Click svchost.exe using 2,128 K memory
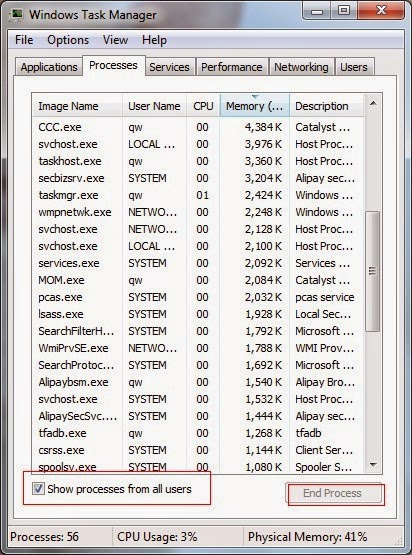 coord(198,229)
